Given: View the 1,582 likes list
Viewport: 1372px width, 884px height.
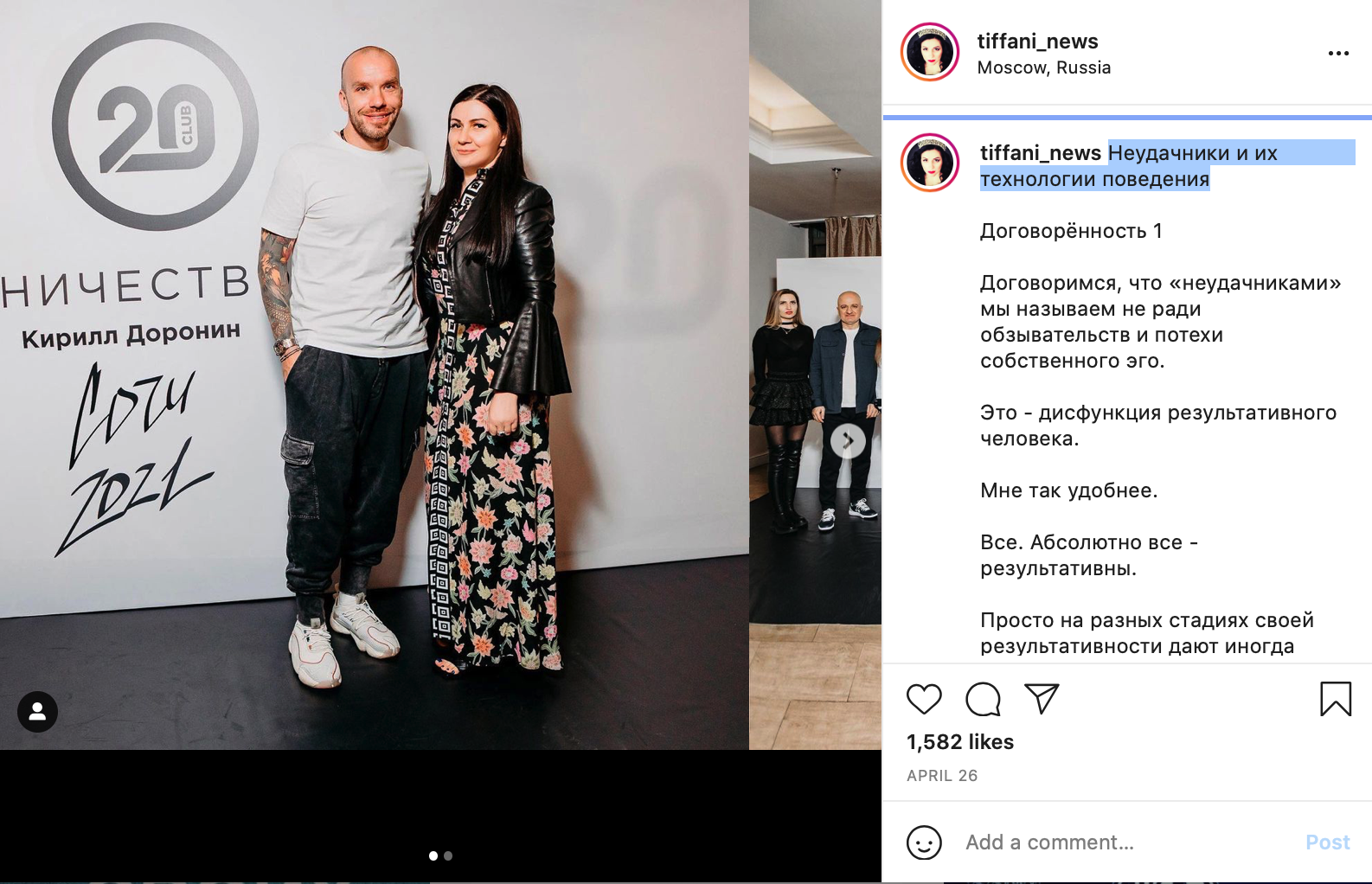Looking at the screenshot, I should tap(959, 742).
